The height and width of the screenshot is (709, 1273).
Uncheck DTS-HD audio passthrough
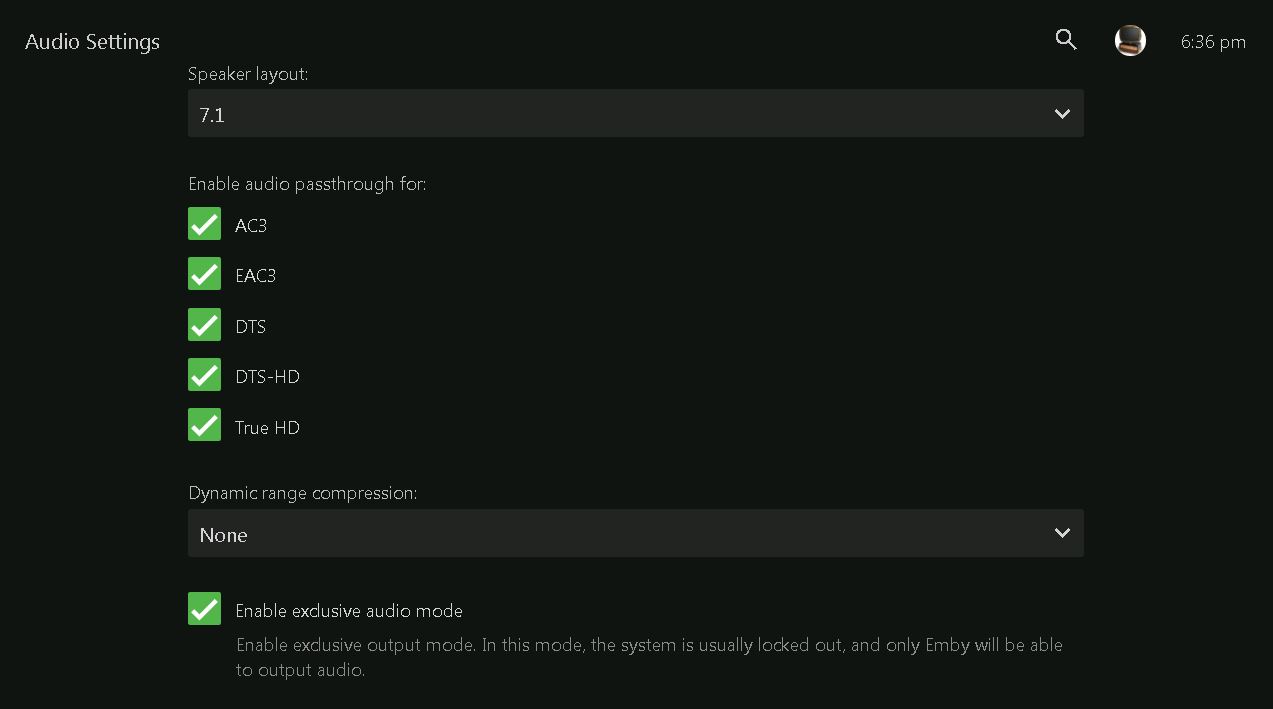pyautogui.click(x=204, y=375)
